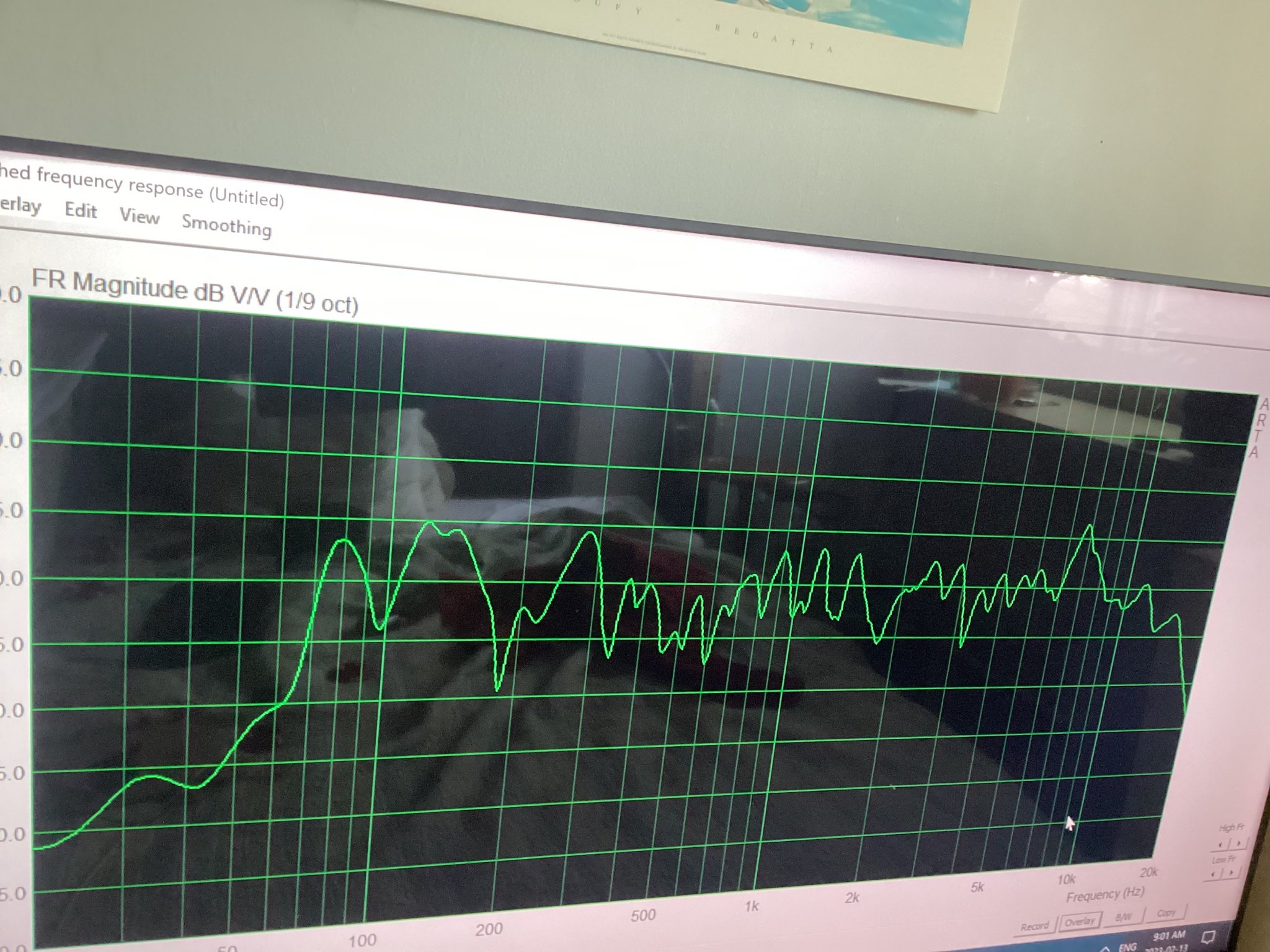Click the 9:01 AM taskbar clock
Screen dimensions: 1270x952
click(x=1169, y=936)
